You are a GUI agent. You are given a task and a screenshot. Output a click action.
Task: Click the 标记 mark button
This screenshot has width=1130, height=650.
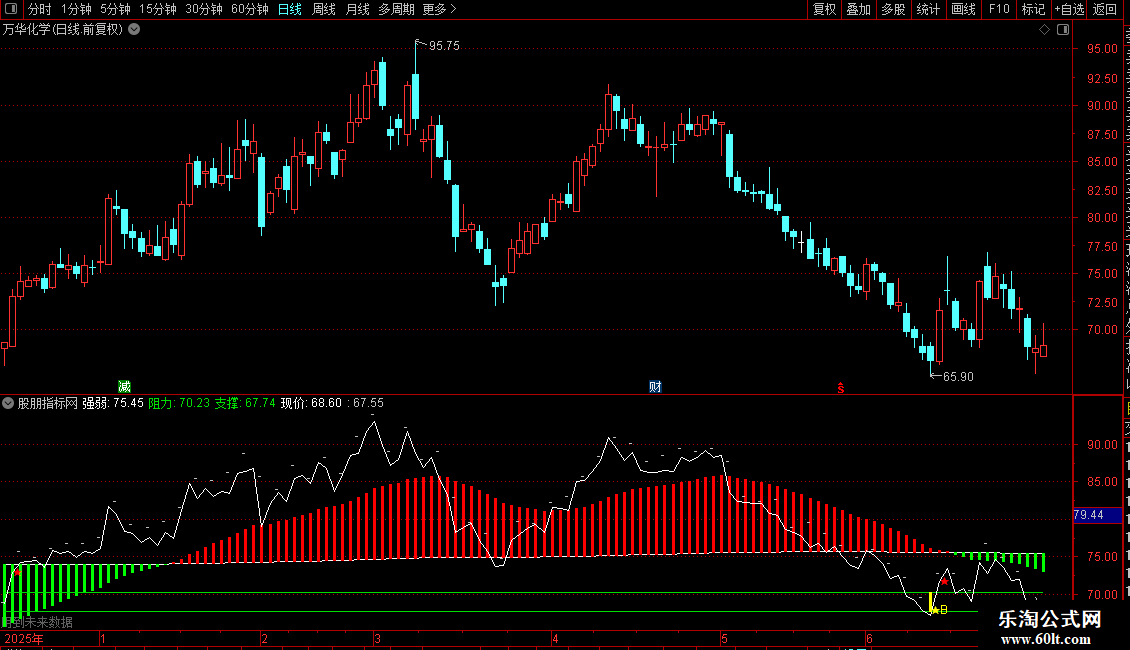tap(1033, 9)
